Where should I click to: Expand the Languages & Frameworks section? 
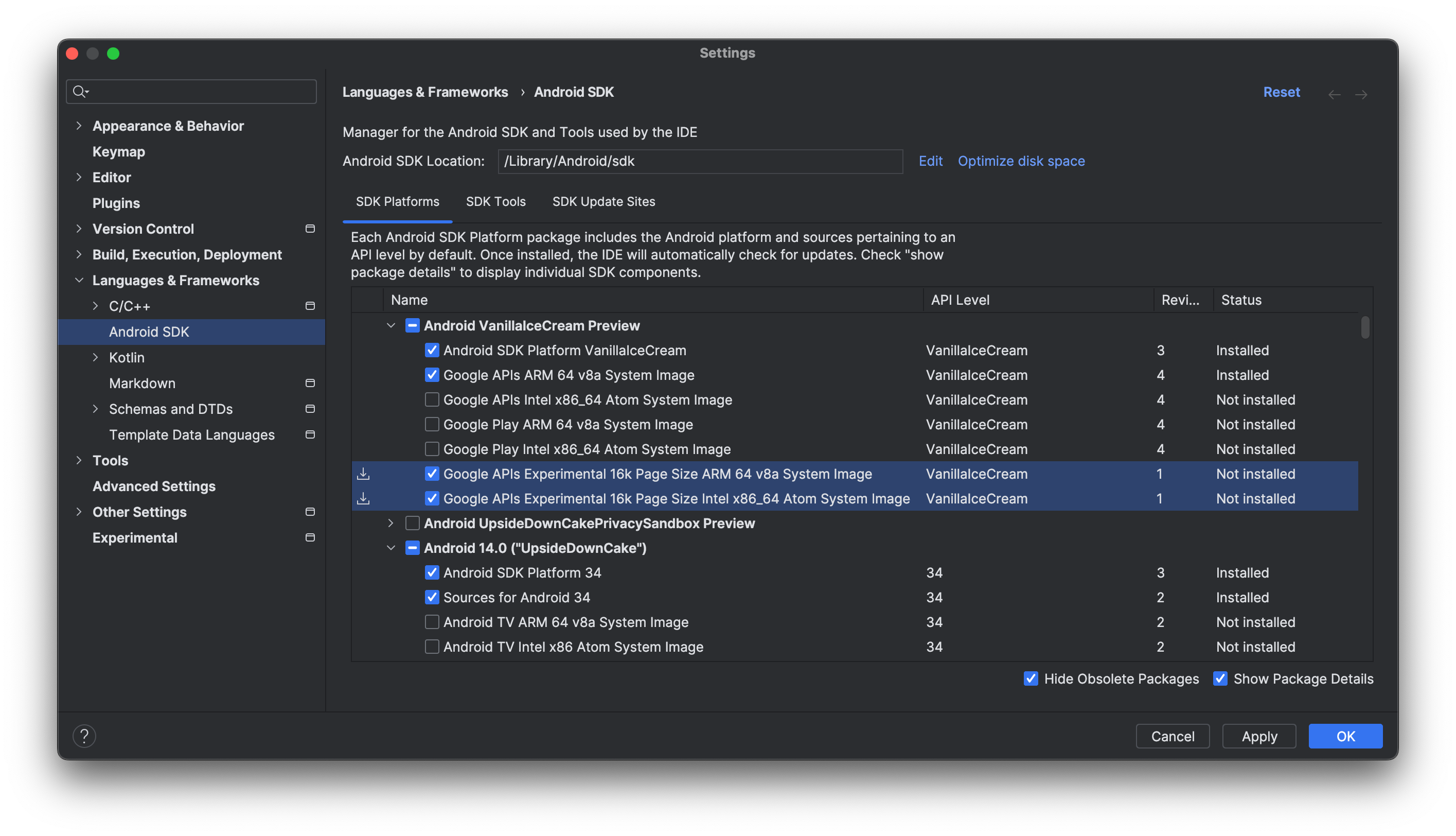click(78, 280)
